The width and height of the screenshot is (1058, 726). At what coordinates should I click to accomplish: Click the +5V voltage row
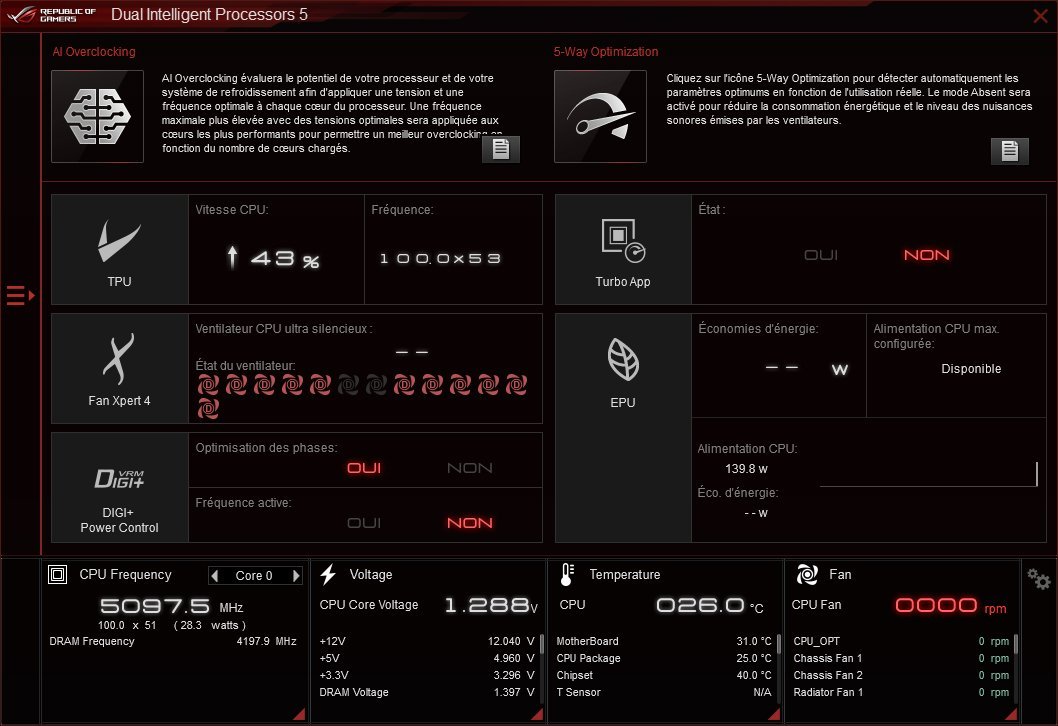[427, 658]
